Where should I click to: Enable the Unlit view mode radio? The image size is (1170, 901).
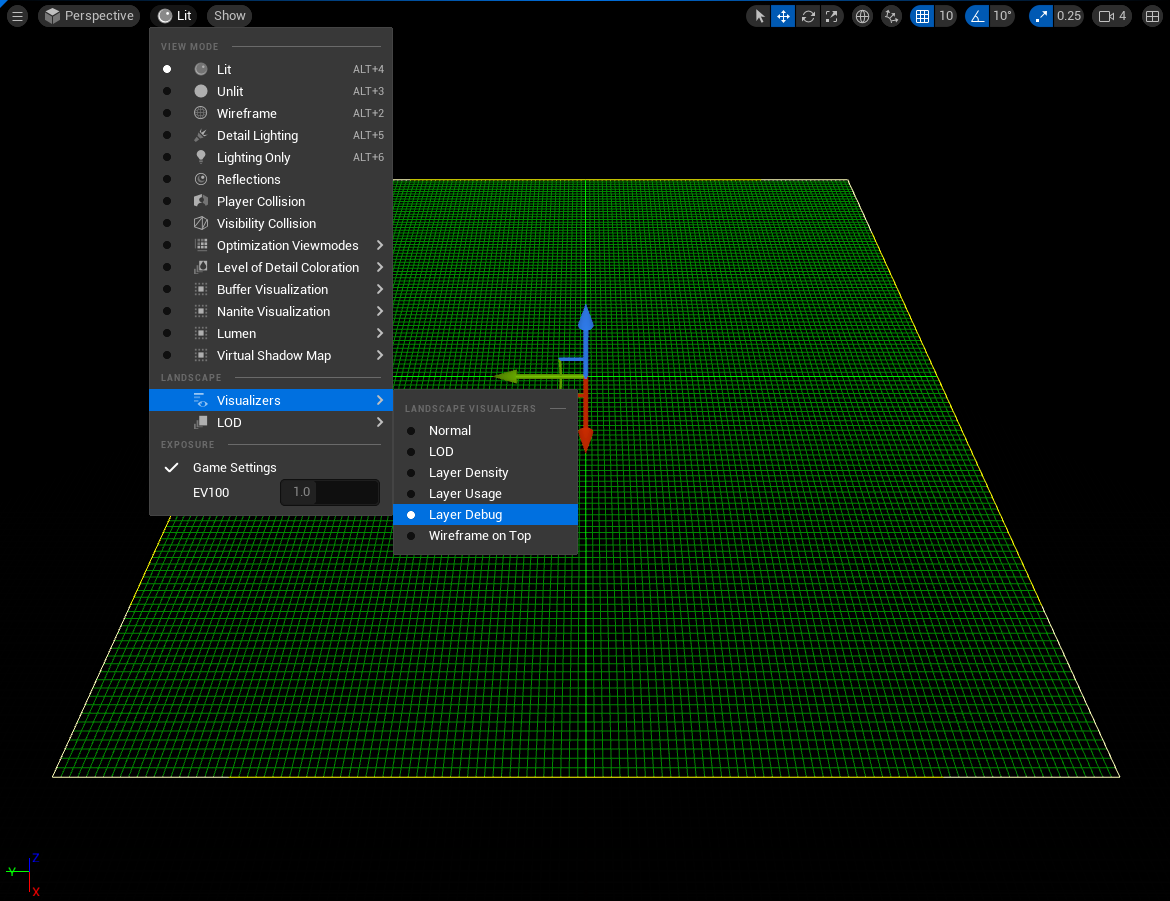[165, 91]
